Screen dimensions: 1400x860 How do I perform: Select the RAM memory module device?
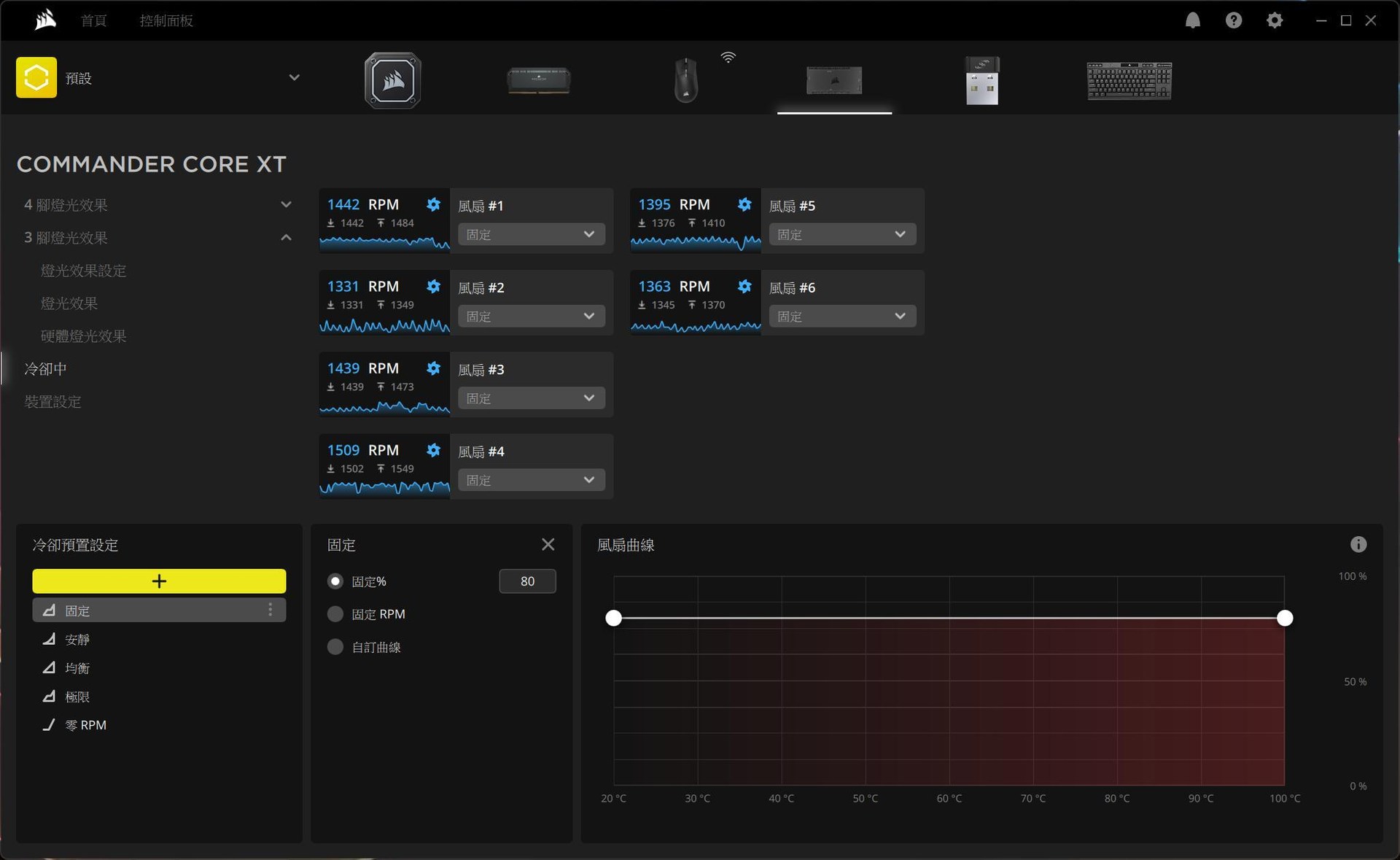(x=539, y=80)
